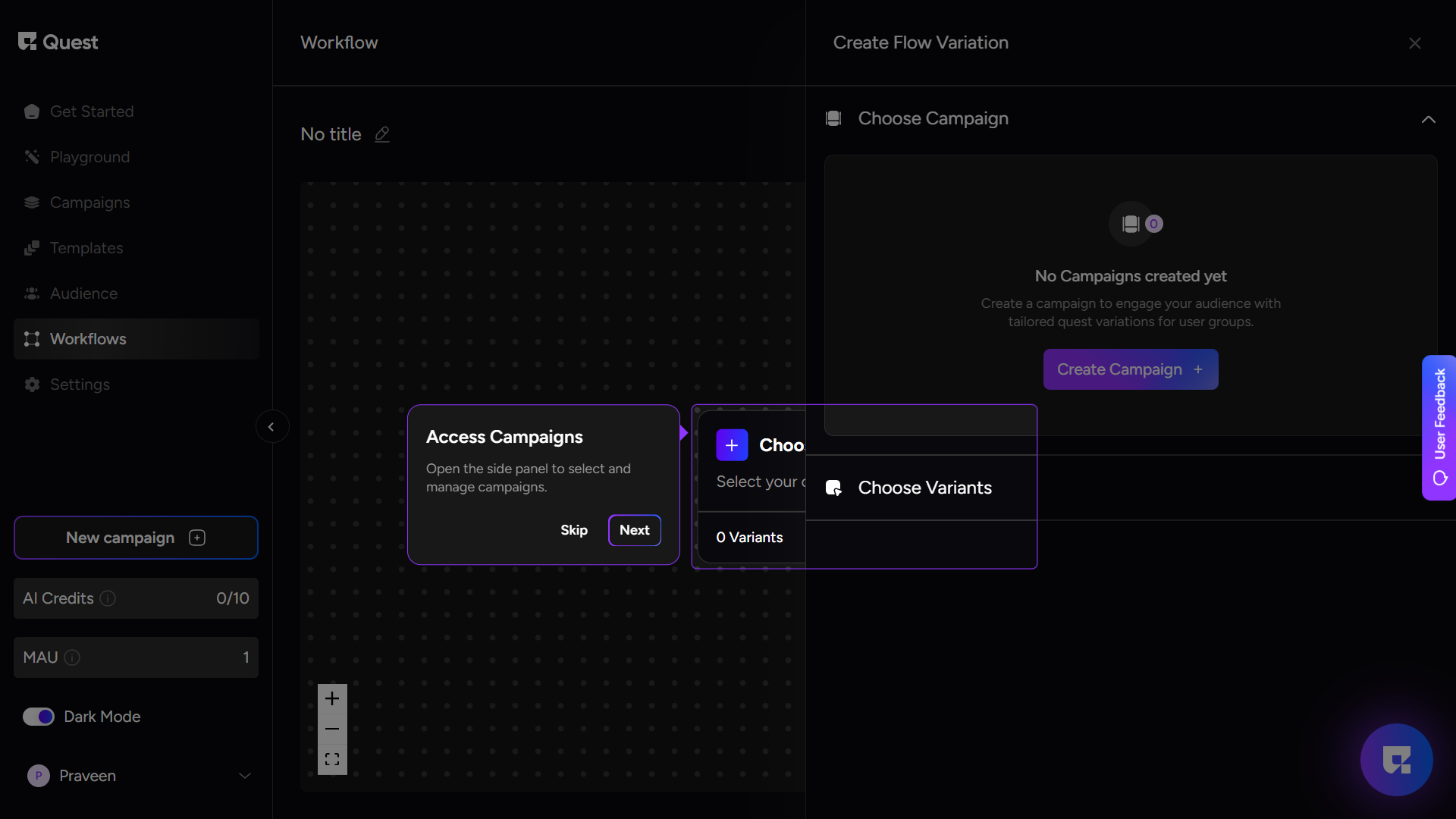
Task: Go to Templates in the sidebar
Action: pos(86,248)
